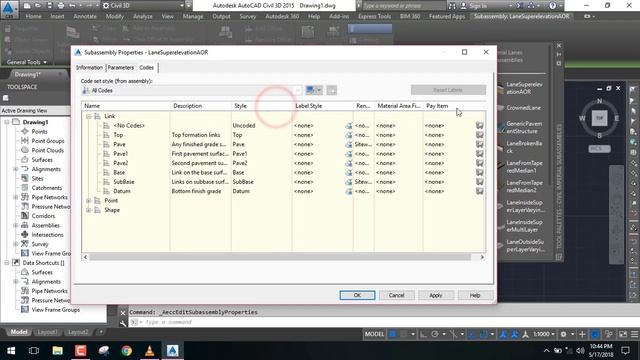Open the All Codes code set style dropdown
This screenshot has width=640, height=360.
pos(298,91)
